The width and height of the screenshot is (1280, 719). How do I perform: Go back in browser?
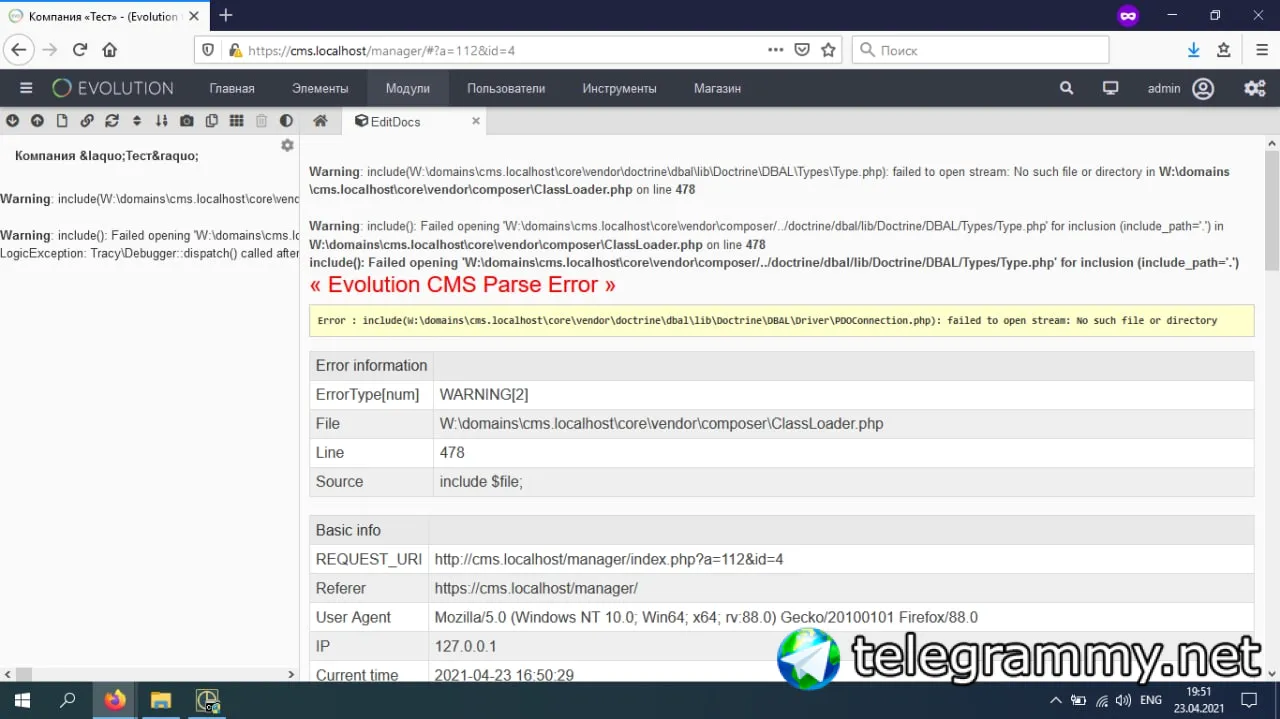(19, 50)
